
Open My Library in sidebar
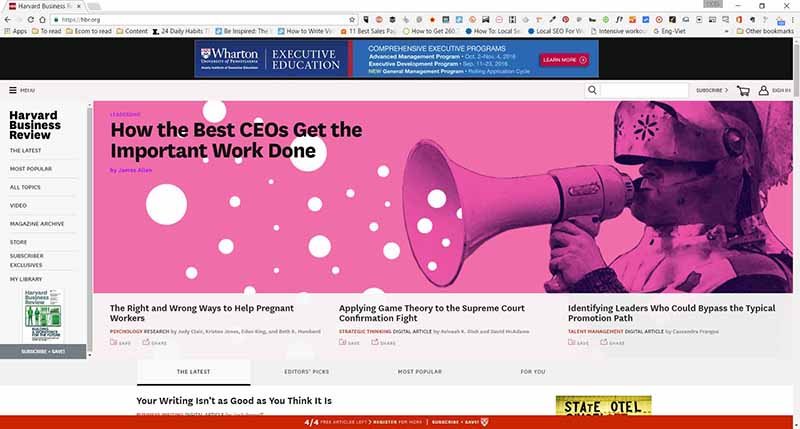[26, 280]
